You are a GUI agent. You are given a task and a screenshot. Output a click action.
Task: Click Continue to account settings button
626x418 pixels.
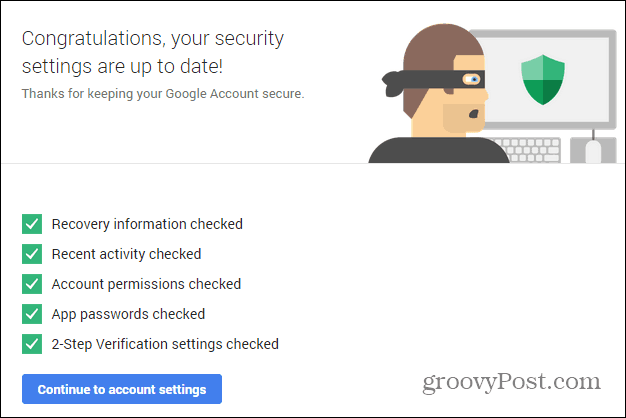(x=122, y=389)
